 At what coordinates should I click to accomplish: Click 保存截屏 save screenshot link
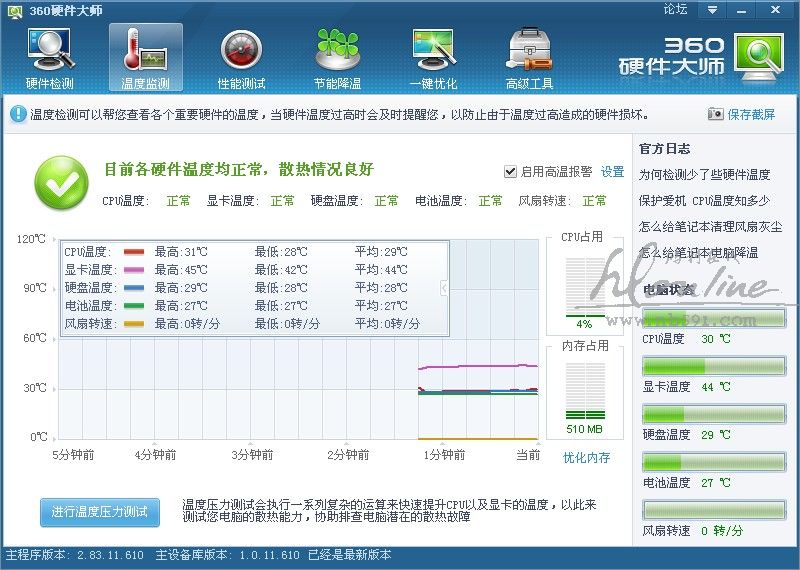pos(751,114)
